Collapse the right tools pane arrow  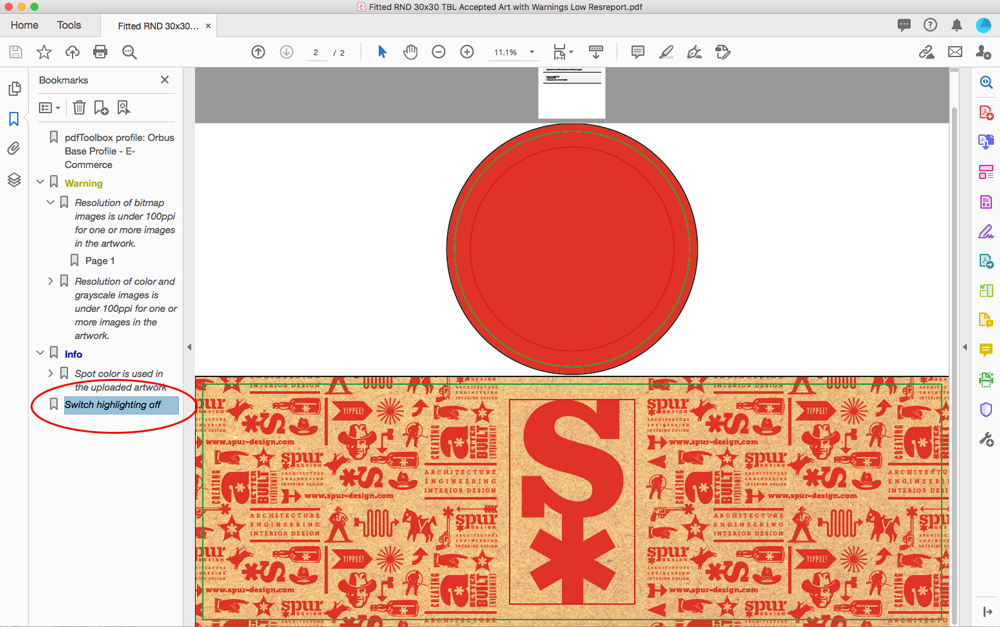point(964,347)
